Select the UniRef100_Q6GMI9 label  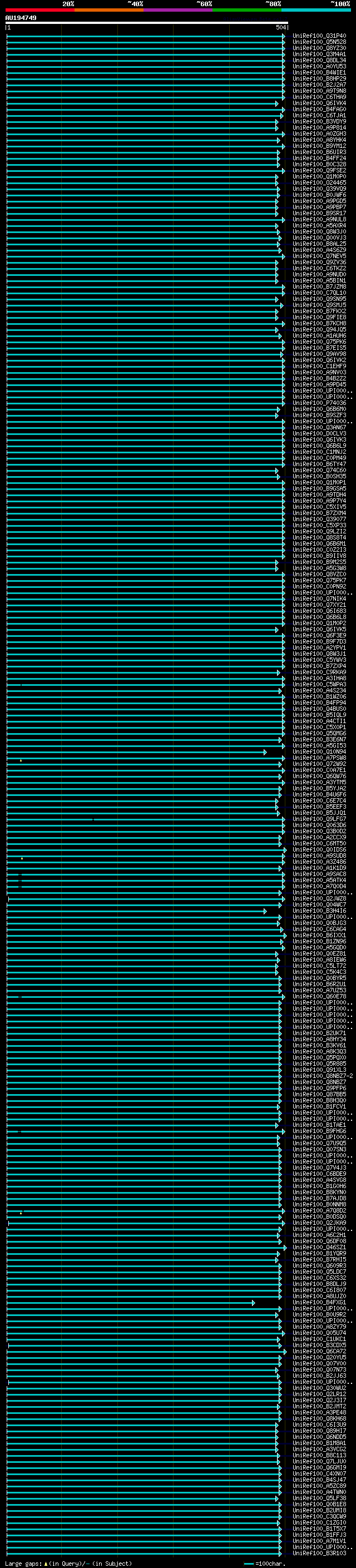point(319,1467)
